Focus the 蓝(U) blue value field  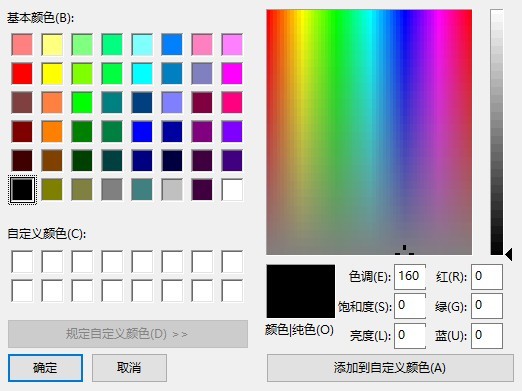pos(487,336)
